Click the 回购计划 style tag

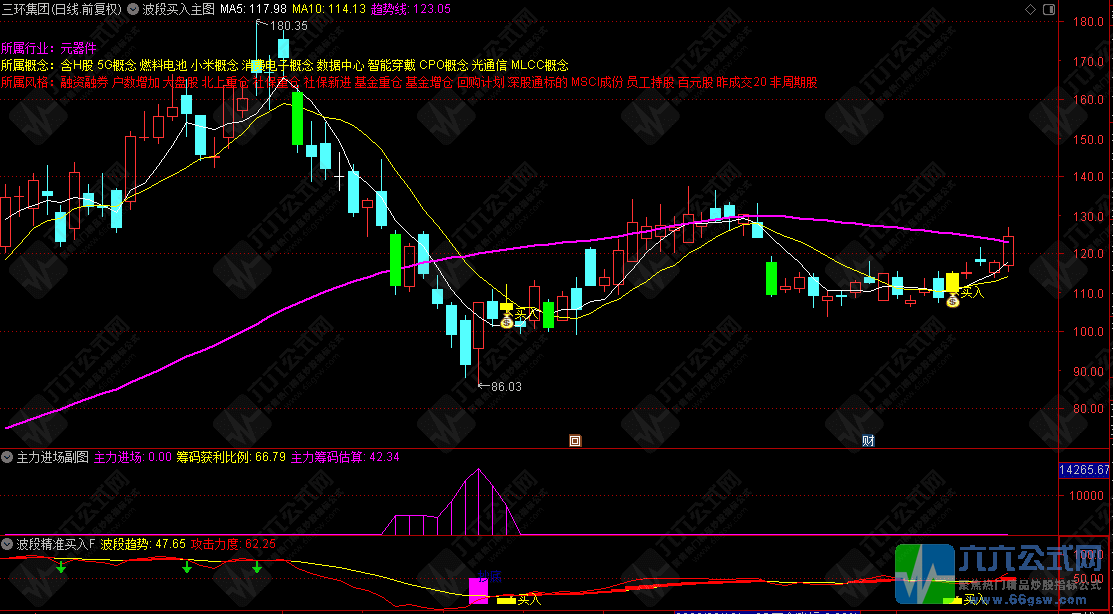[481, 82]
